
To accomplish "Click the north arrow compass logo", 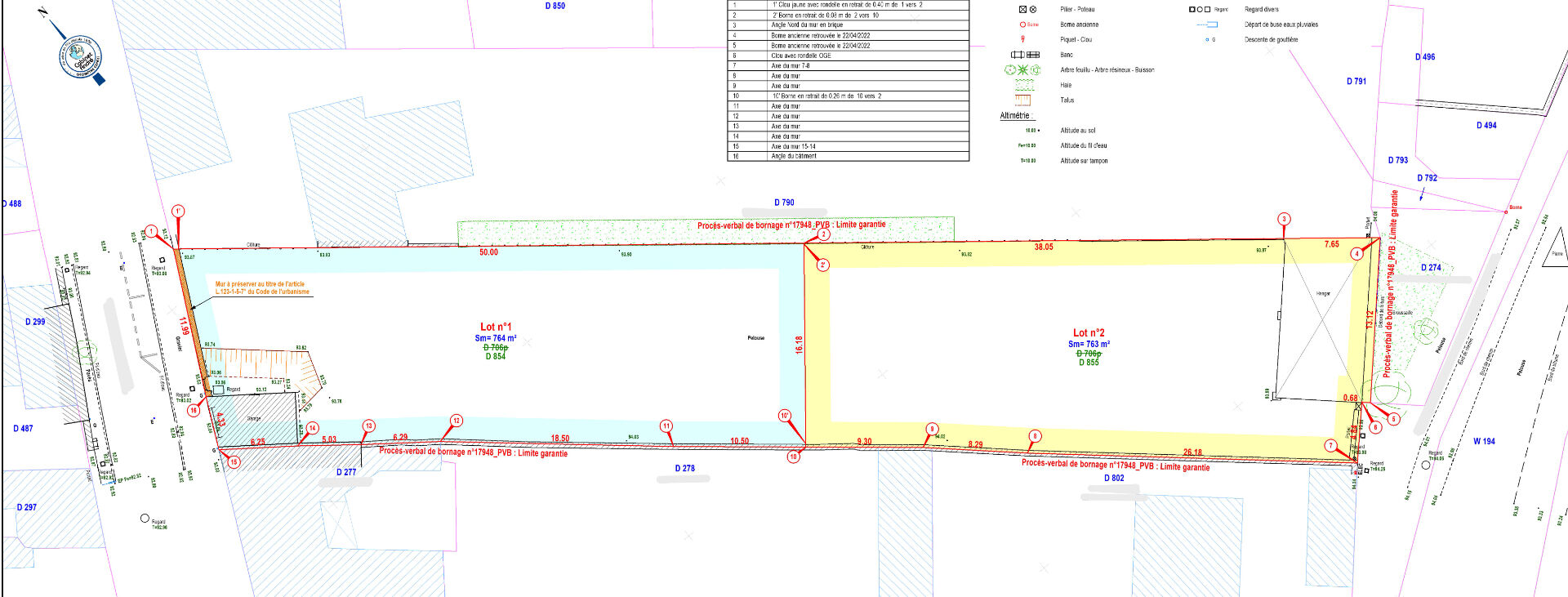I will (x=79, y=57).
